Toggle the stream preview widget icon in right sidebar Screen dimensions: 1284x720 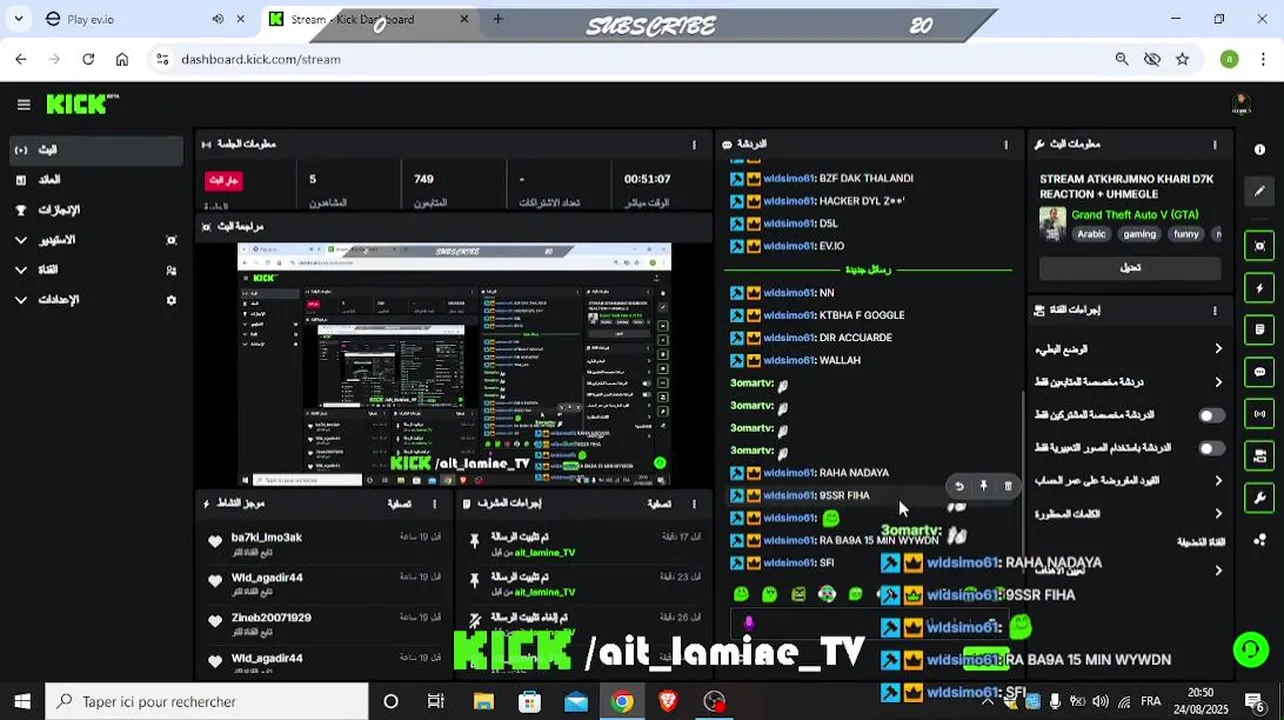click(x=1259, y=246)
